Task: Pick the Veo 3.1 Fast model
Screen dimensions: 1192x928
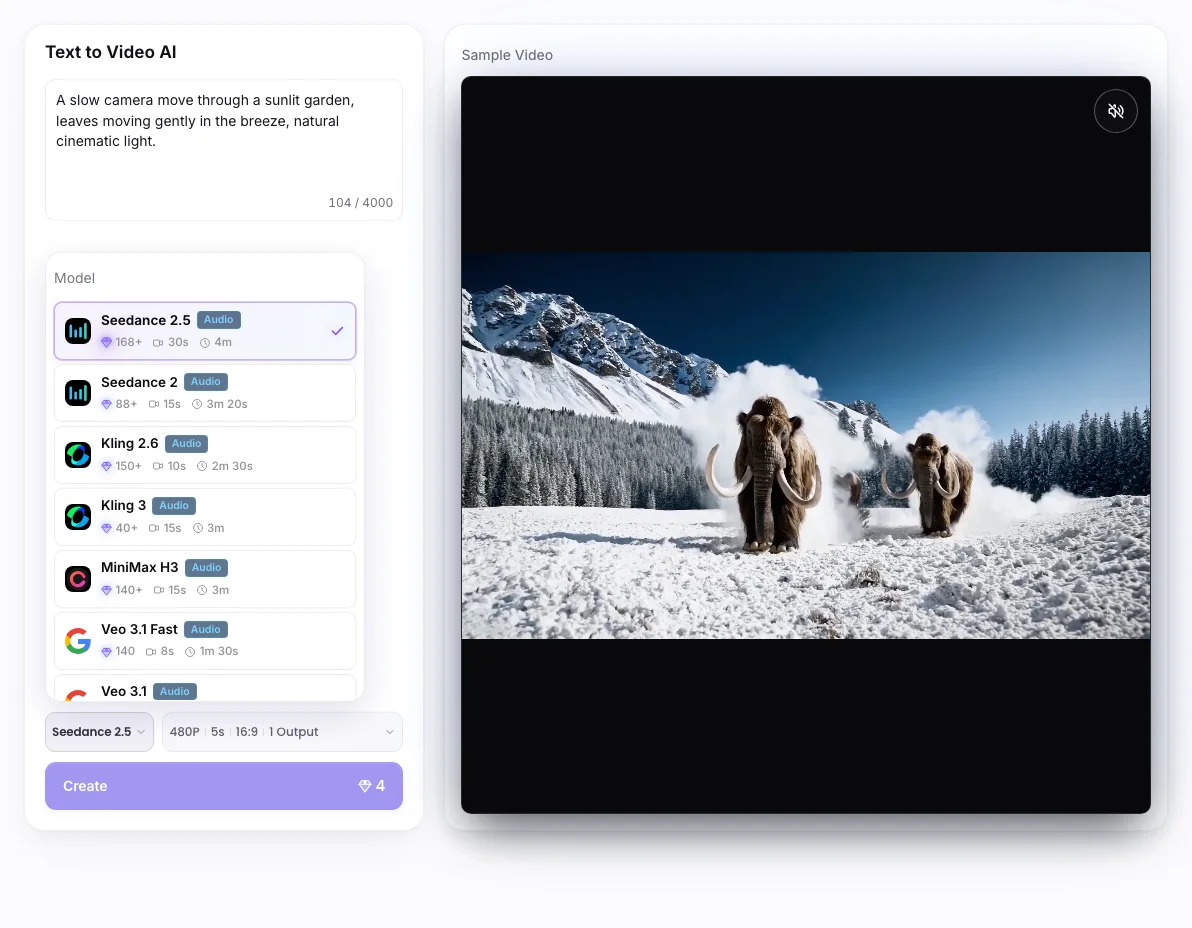Action: [x=205, y=641]
